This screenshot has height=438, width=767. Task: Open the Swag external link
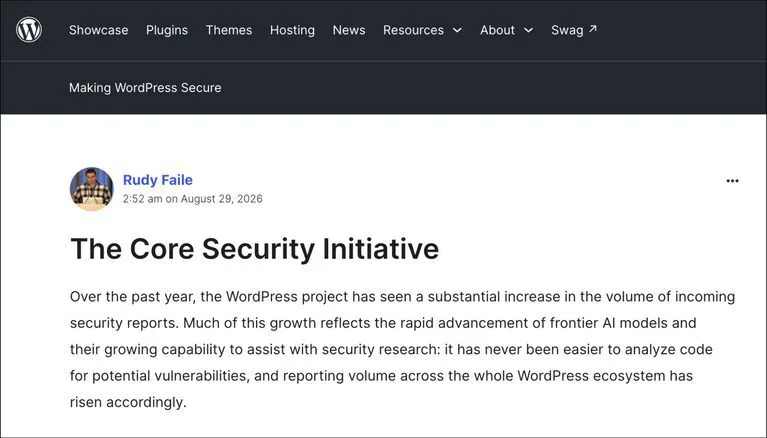[x=574, y=30]
